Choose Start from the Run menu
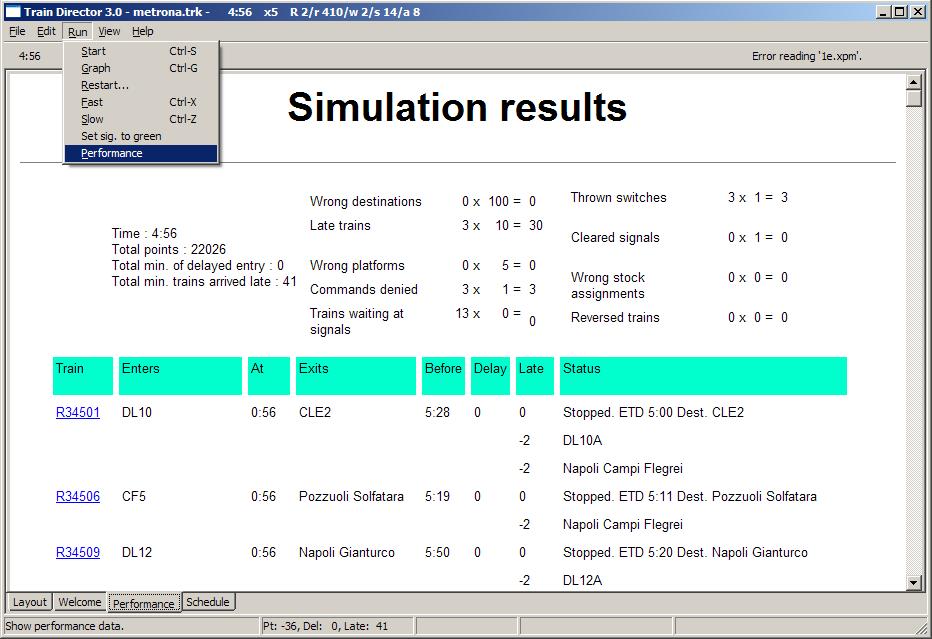The width and height of the screenshot is (932, 639). point(94,51)
